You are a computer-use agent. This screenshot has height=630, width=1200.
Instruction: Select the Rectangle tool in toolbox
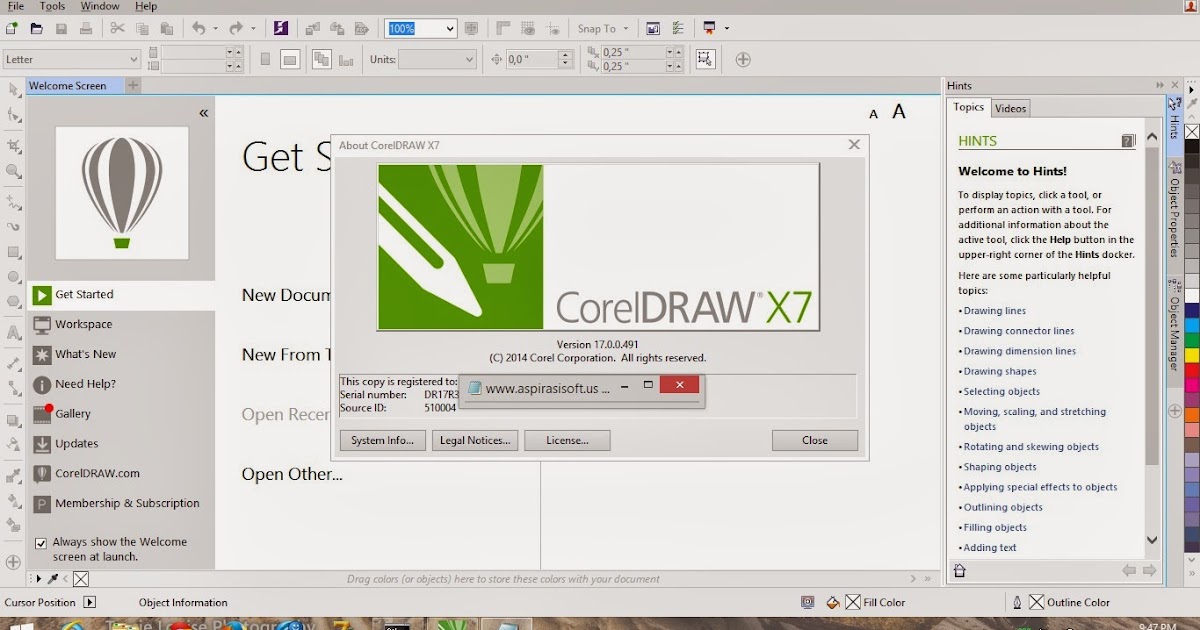(14, 251)
